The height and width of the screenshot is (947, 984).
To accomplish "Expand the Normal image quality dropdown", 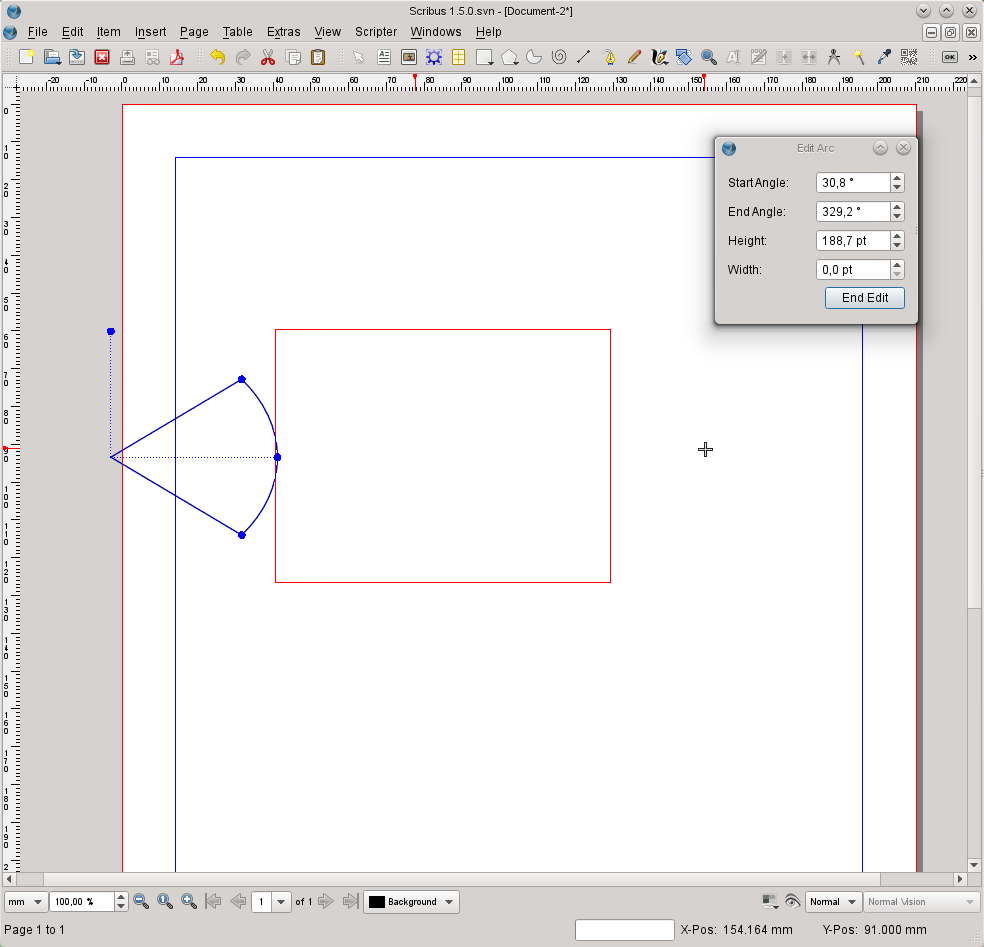I will click(x=833, y=902).
